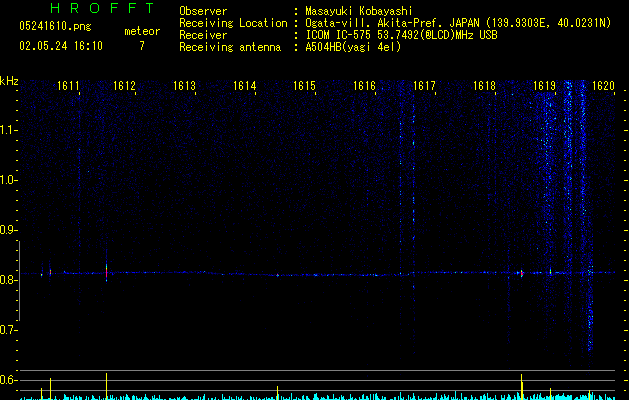Click time axis label 1616
The height and width of the screenshot is (400, 629).
click(x=364, y=86)
